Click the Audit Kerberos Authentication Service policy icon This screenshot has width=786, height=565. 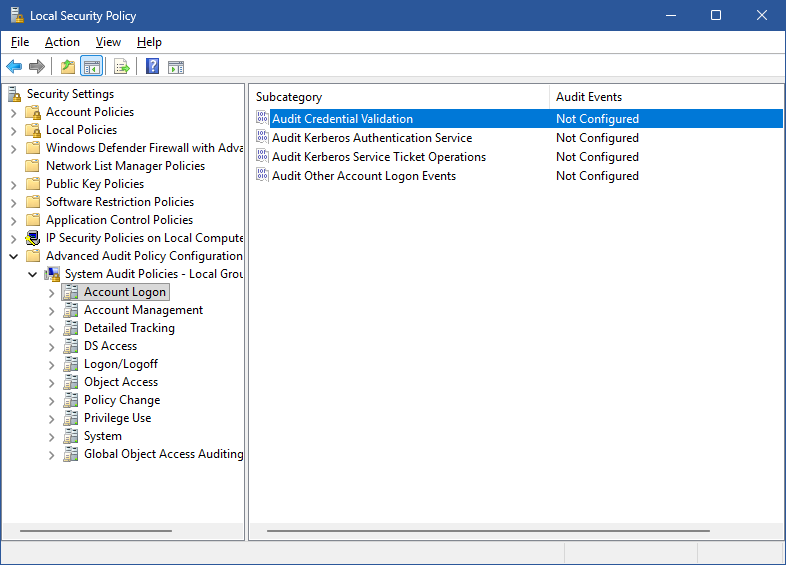click(262, 138)
